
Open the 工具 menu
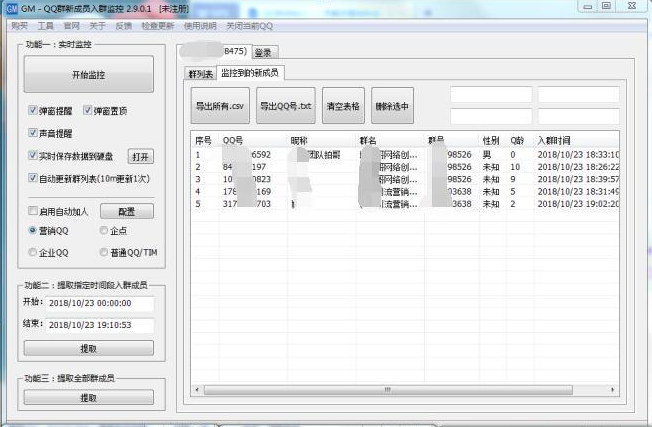click(45, 25)
